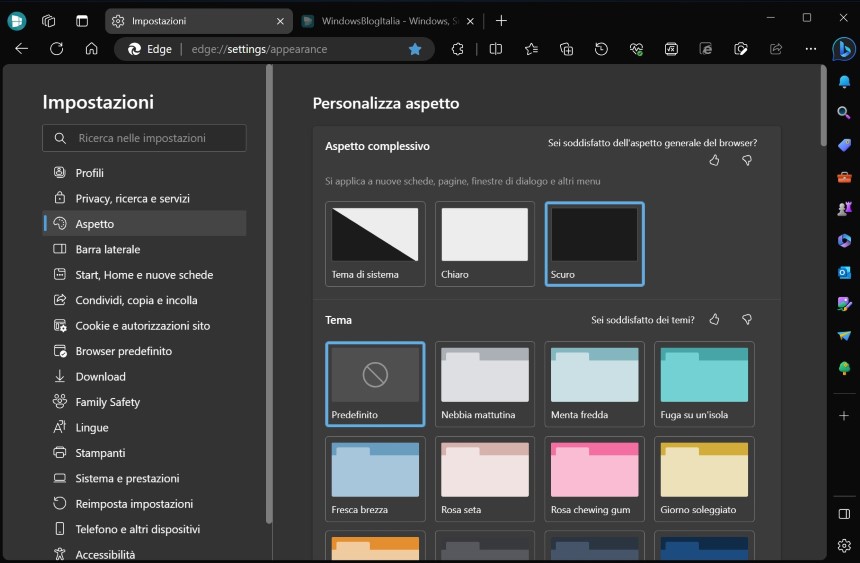Open the Drop paper plane sidebar icon
Screen dimensions: 860x563
(x=845, y=336)
